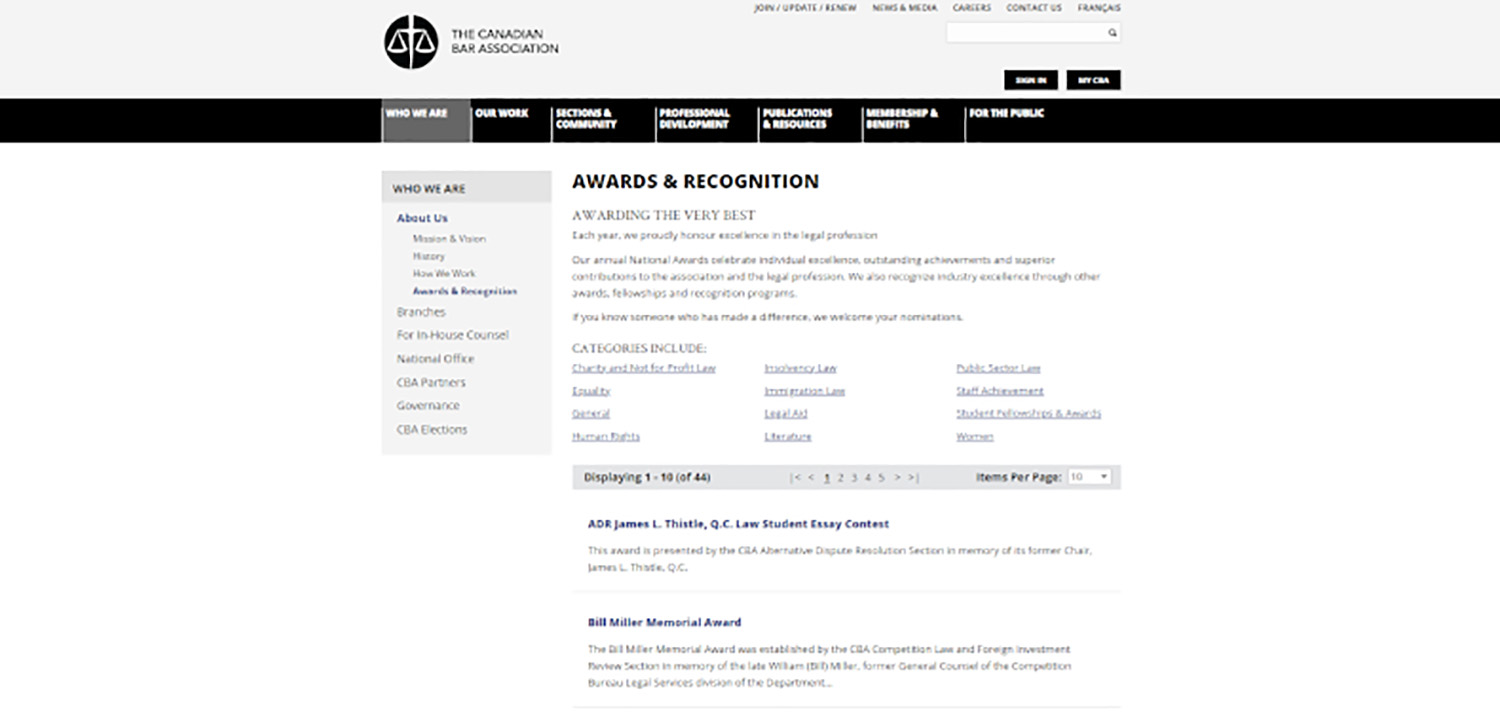Click the SIGN IN button

(x=1030, y=79)
